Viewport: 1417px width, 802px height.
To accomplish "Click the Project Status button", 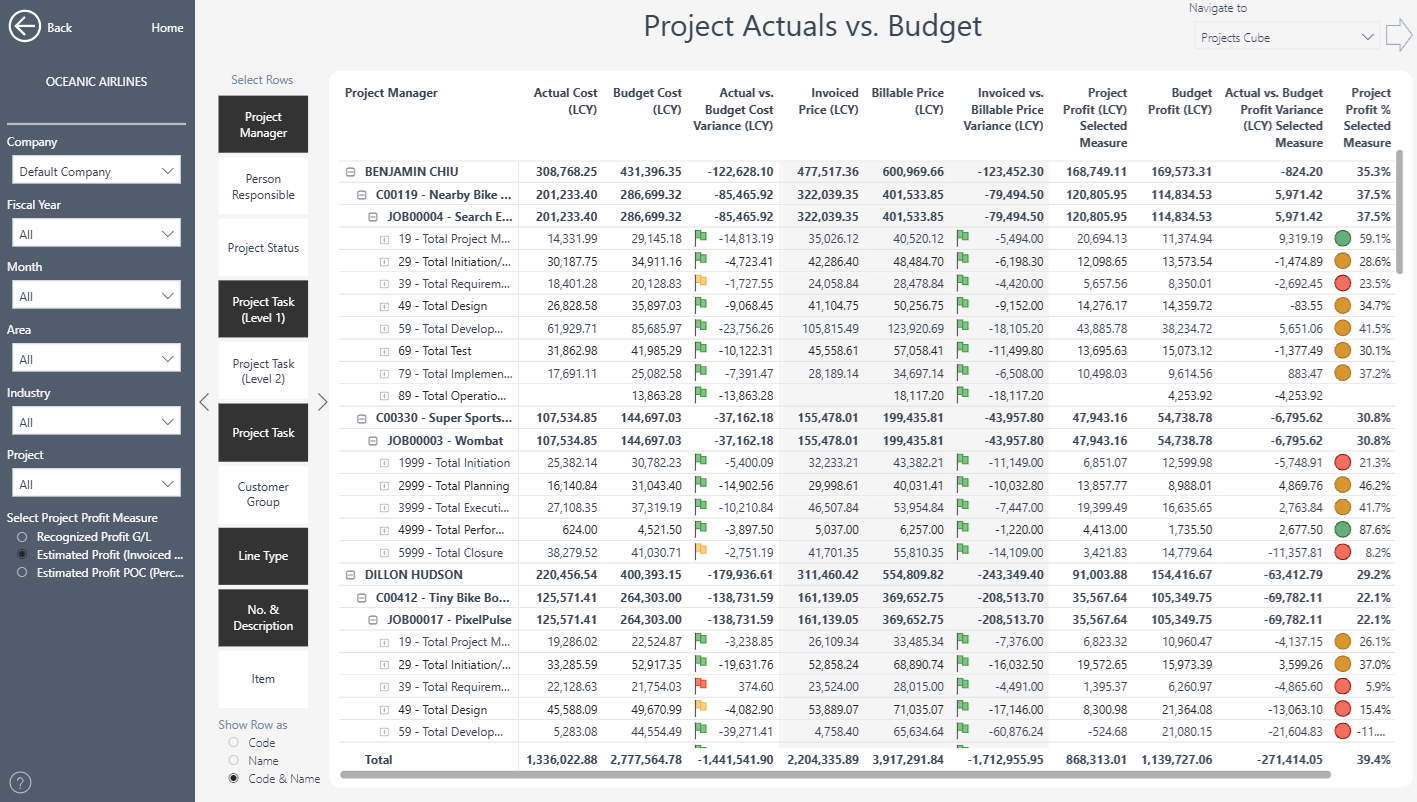I will [263, 248].
